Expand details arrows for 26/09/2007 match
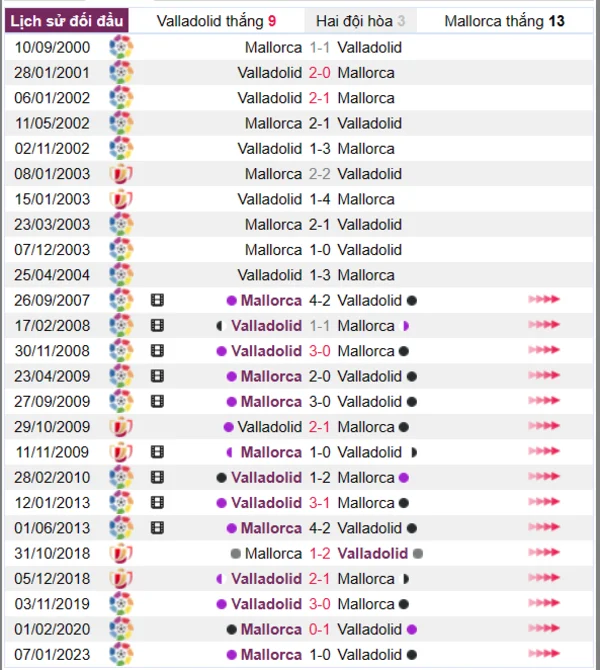600x670 pixels. point(544,299)
